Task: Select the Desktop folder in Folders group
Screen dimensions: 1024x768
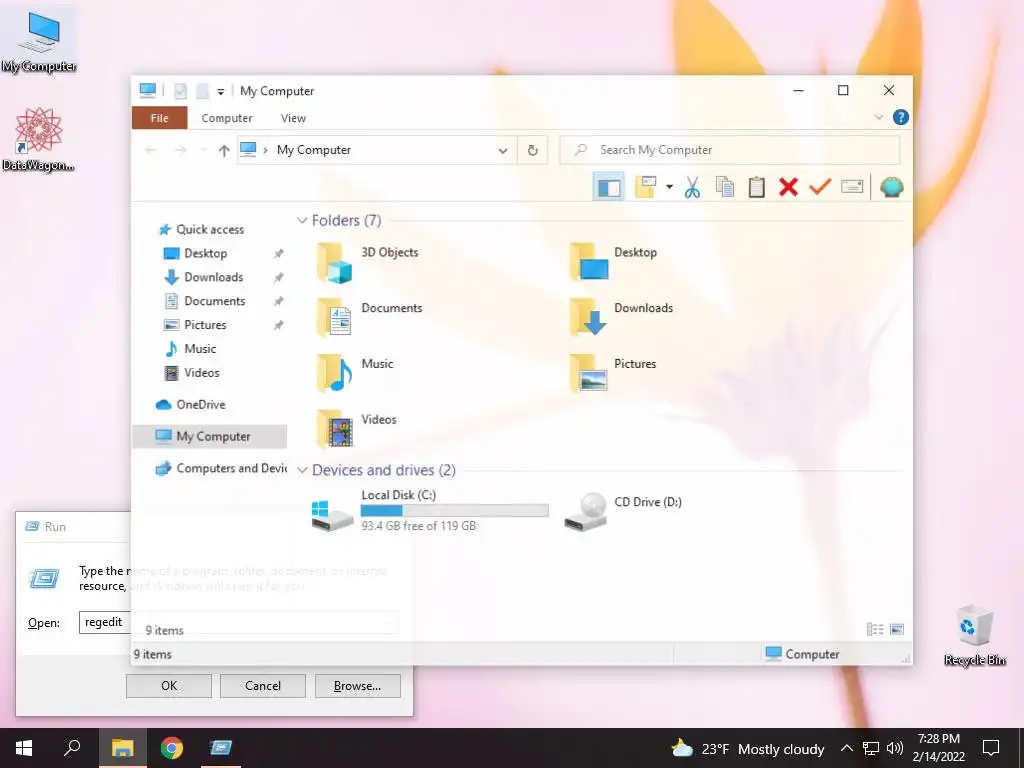Action: pos(613,263)
